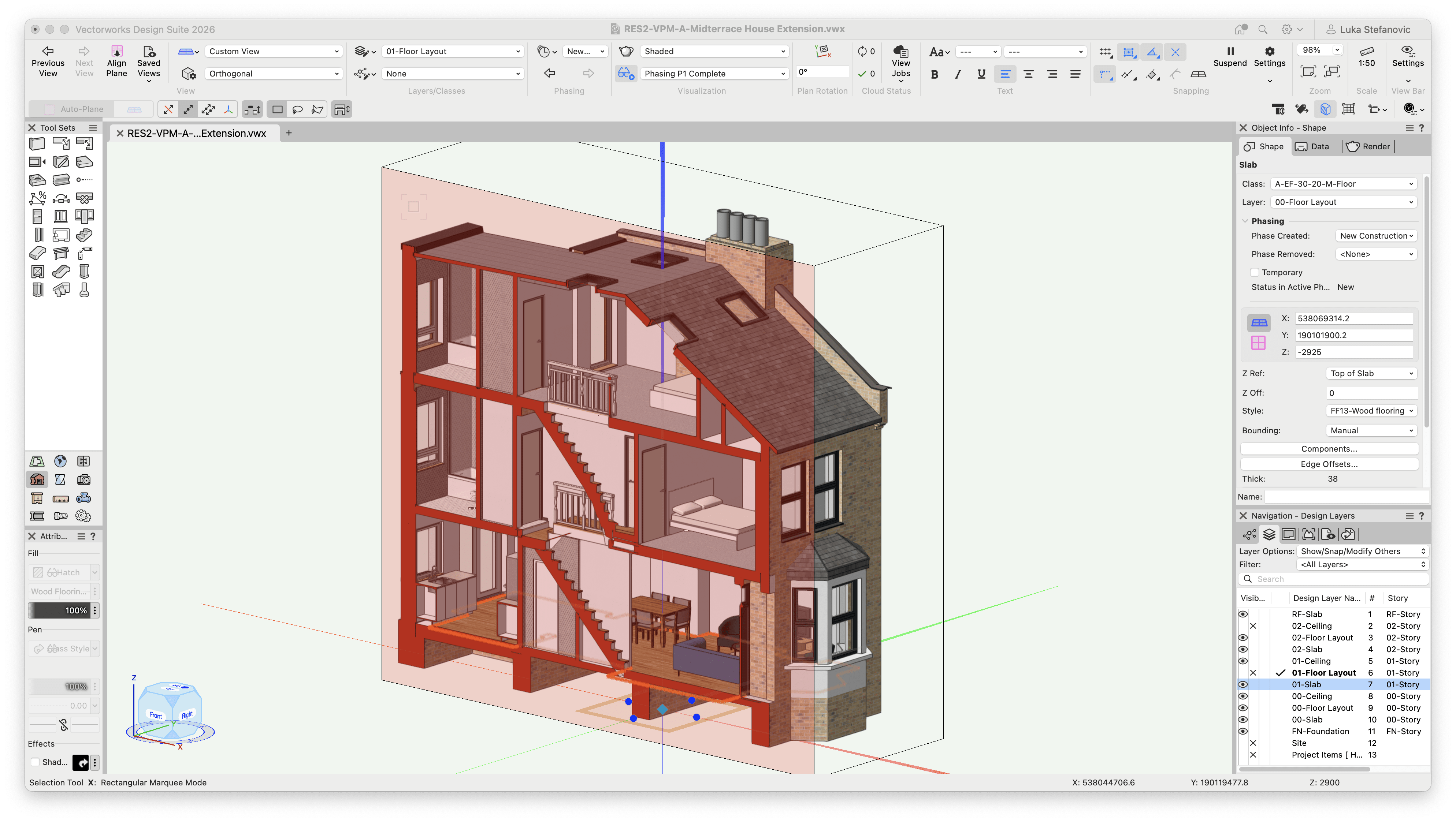Open Snapping Settings gear icon
The height and width of the screenshot is (822, 1456).
point(1270,51)
